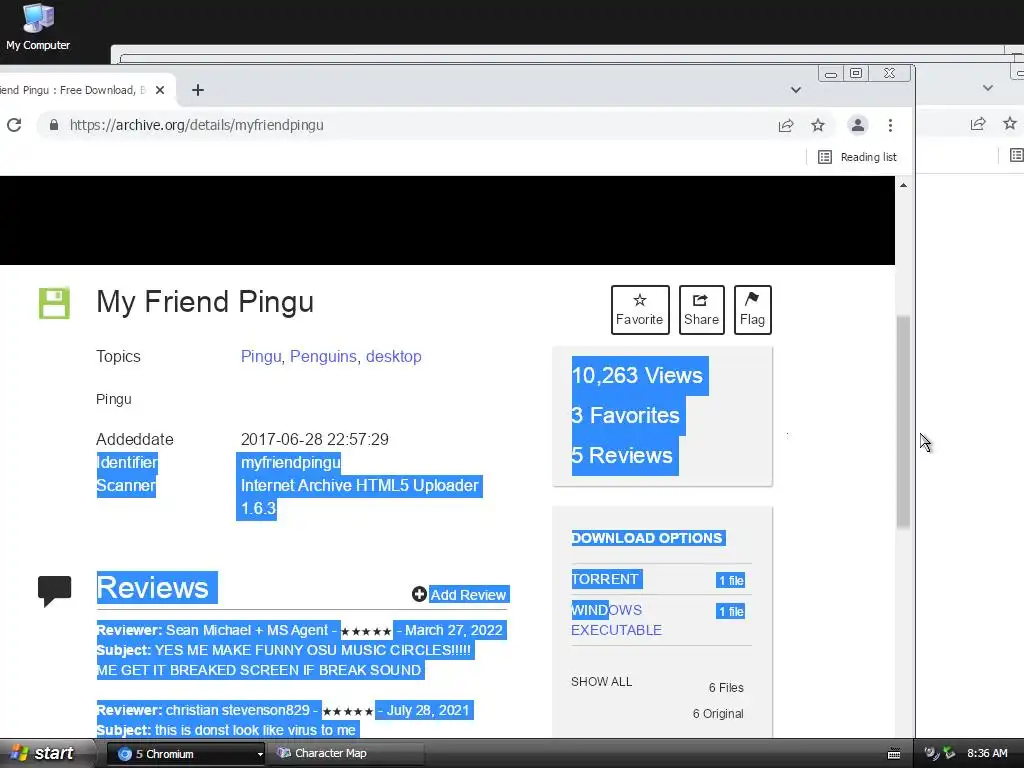Click the vertical scrollbar thumb
1024x768 pixels.
(903, 421)
